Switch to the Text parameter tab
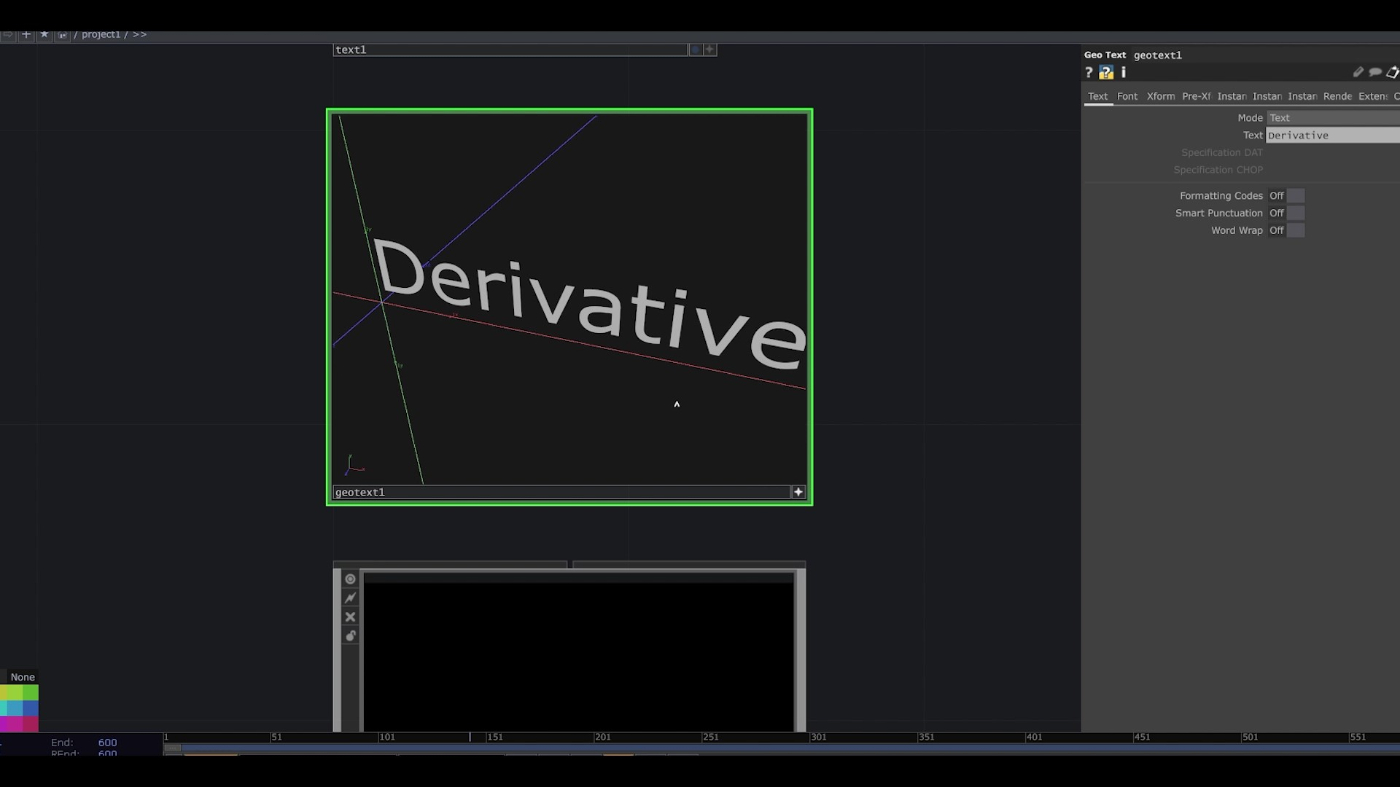Screen dimensions: 1400x787 (1098, 96)
